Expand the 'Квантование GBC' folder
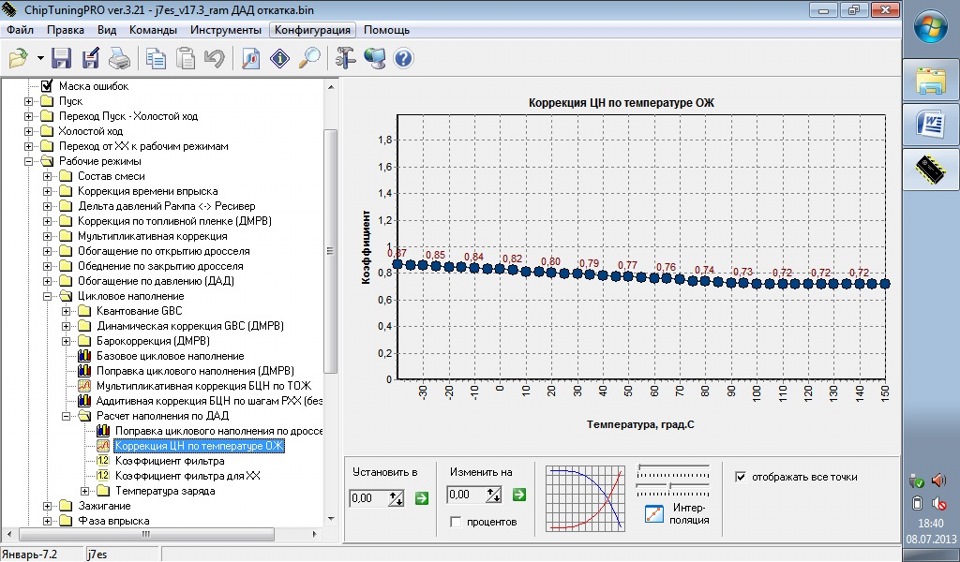The image size is (960, 562). tap(67, 311)
